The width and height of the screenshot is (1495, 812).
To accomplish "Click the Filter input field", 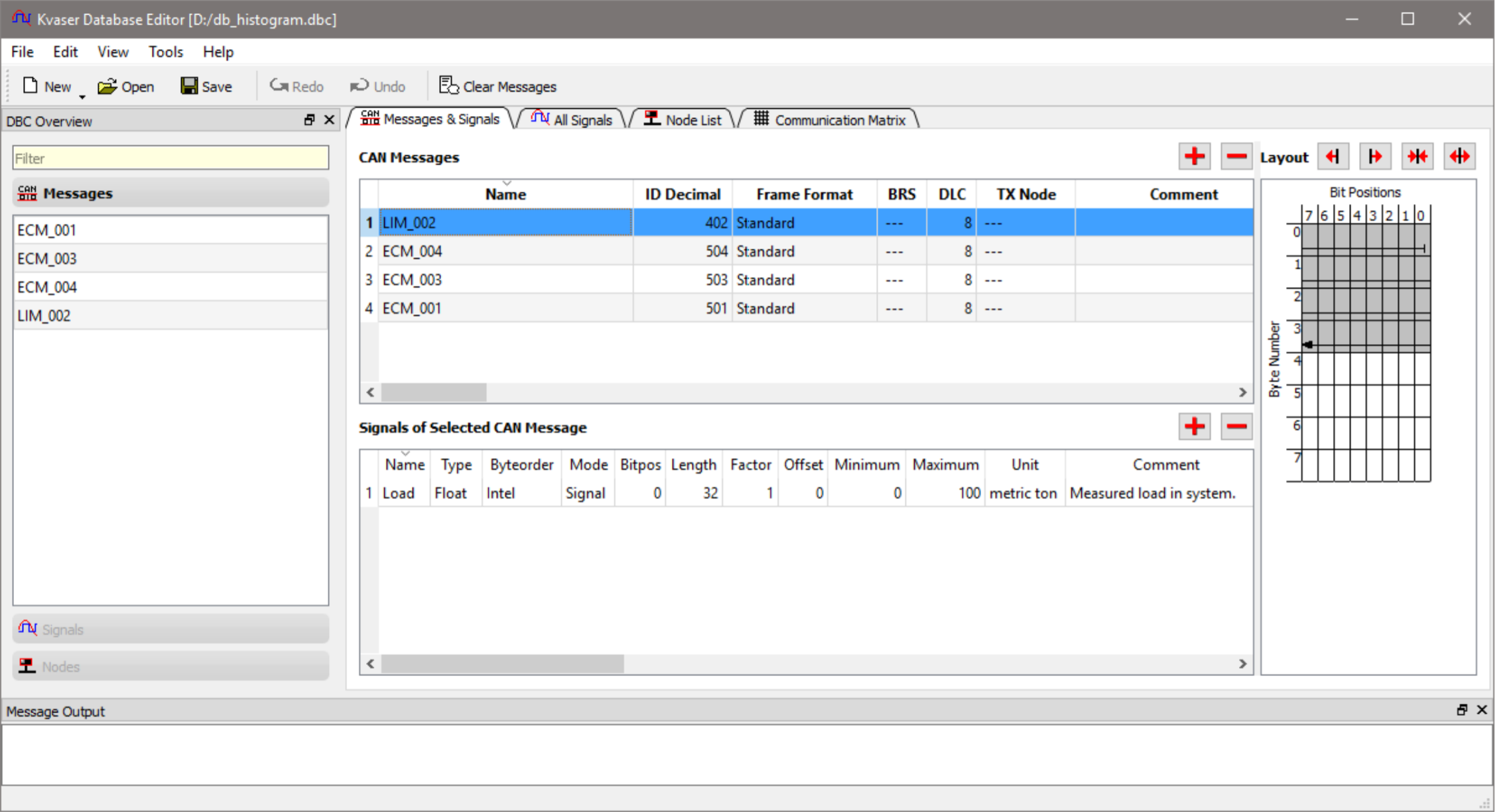I will tap(170, 157).
